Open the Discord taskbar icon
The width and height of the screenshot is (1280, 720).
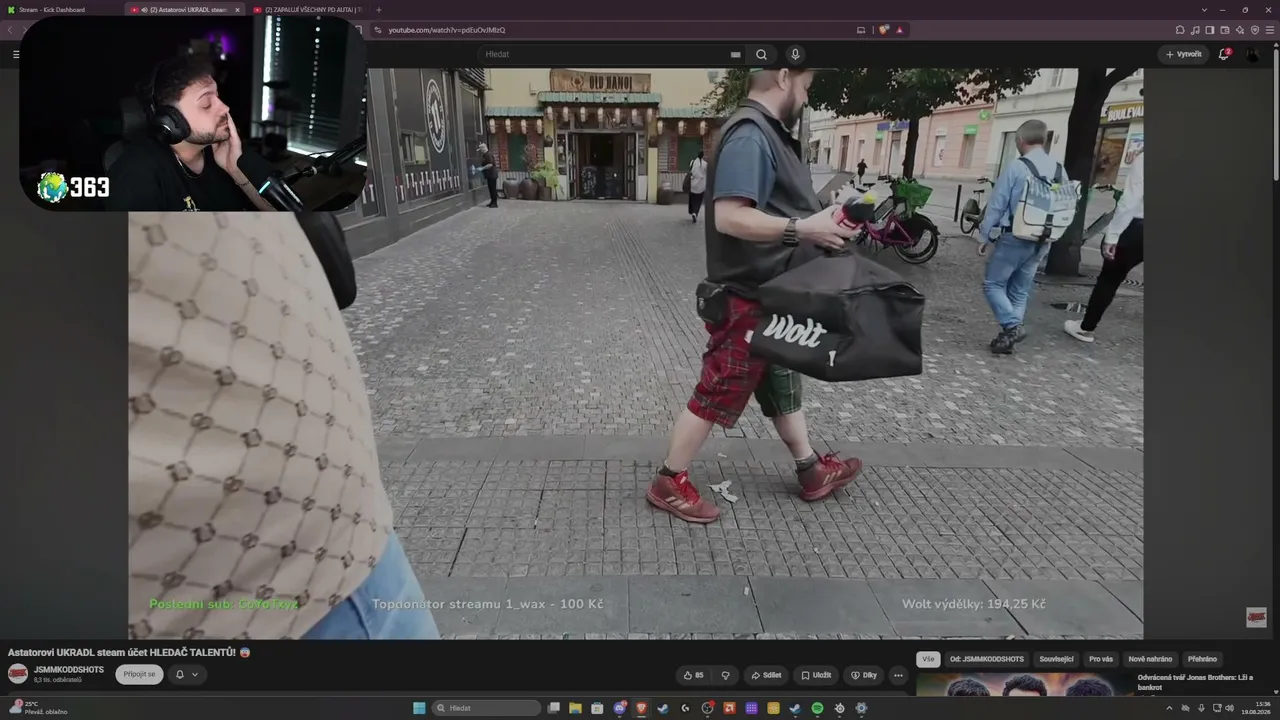coord(619,708)
